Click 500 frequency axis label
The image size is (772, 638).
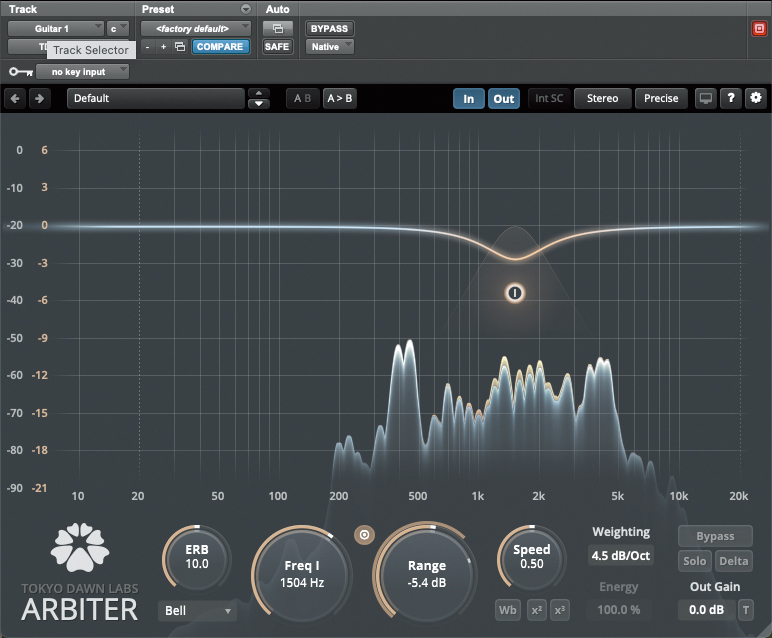418,496
